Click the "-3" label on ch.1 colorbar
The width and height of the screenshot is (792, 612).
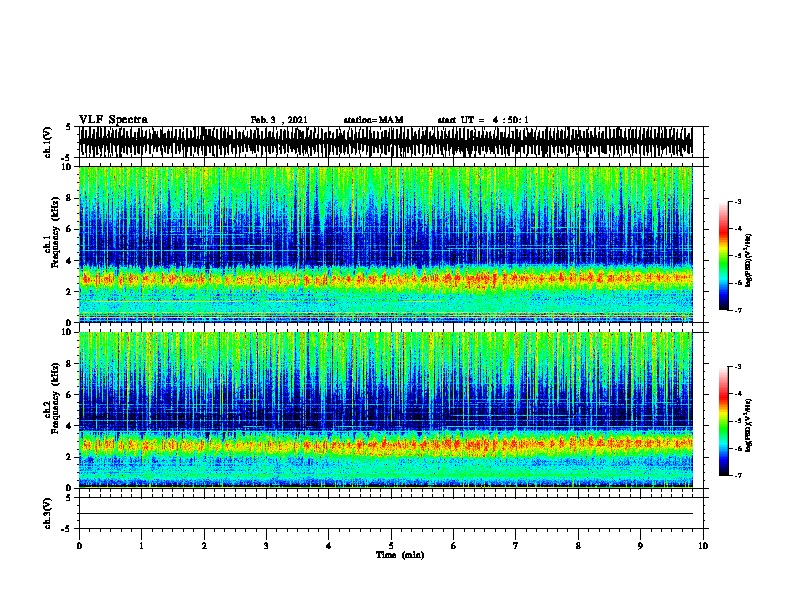point(738,202)
